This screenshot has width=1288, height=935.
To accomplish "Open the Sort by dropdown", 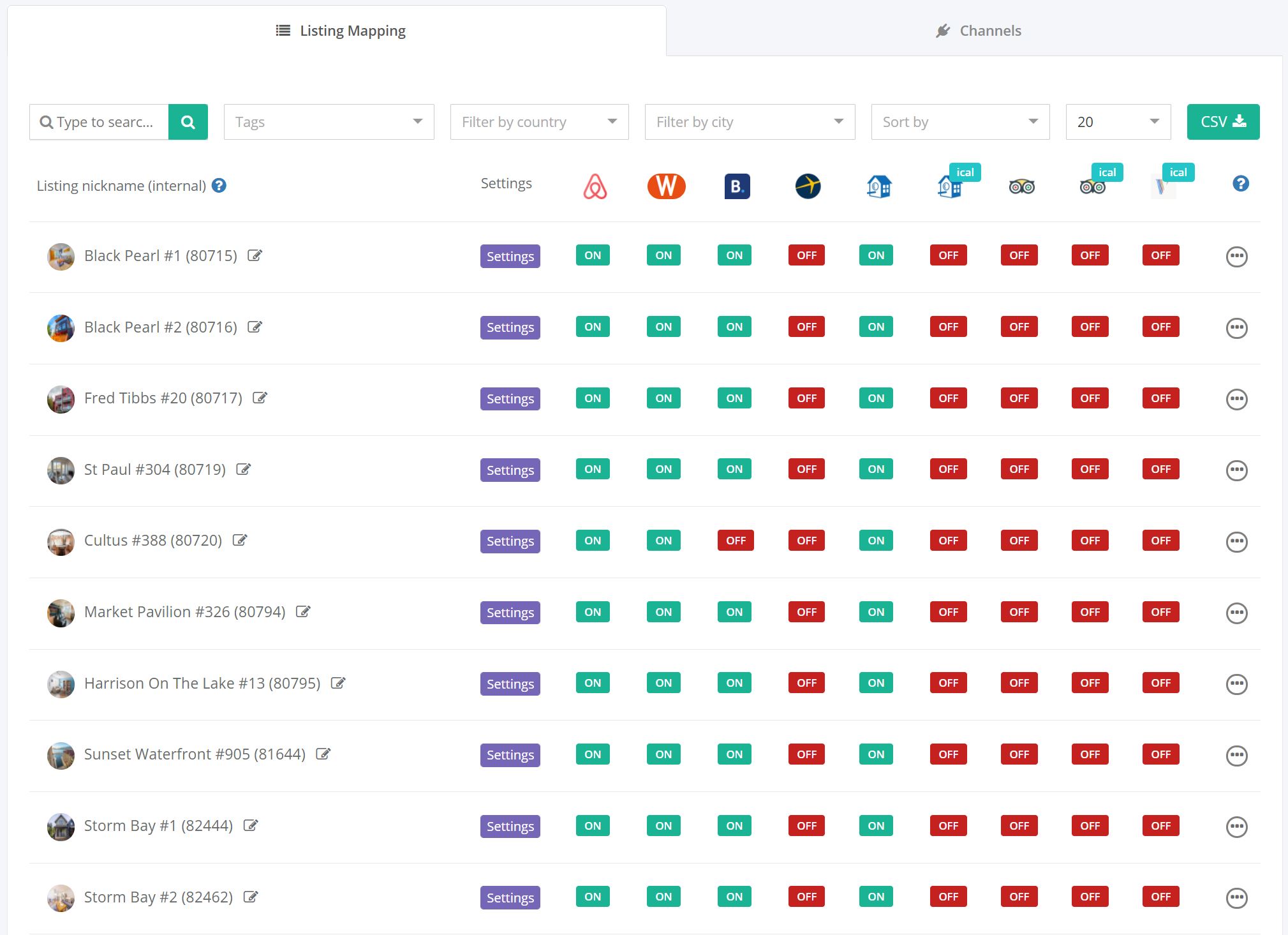I will (x=959, y=122).
